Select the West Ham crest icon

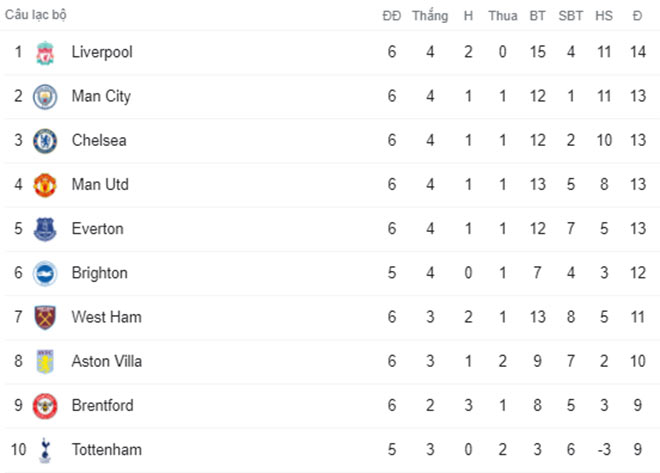pos(45,317)
